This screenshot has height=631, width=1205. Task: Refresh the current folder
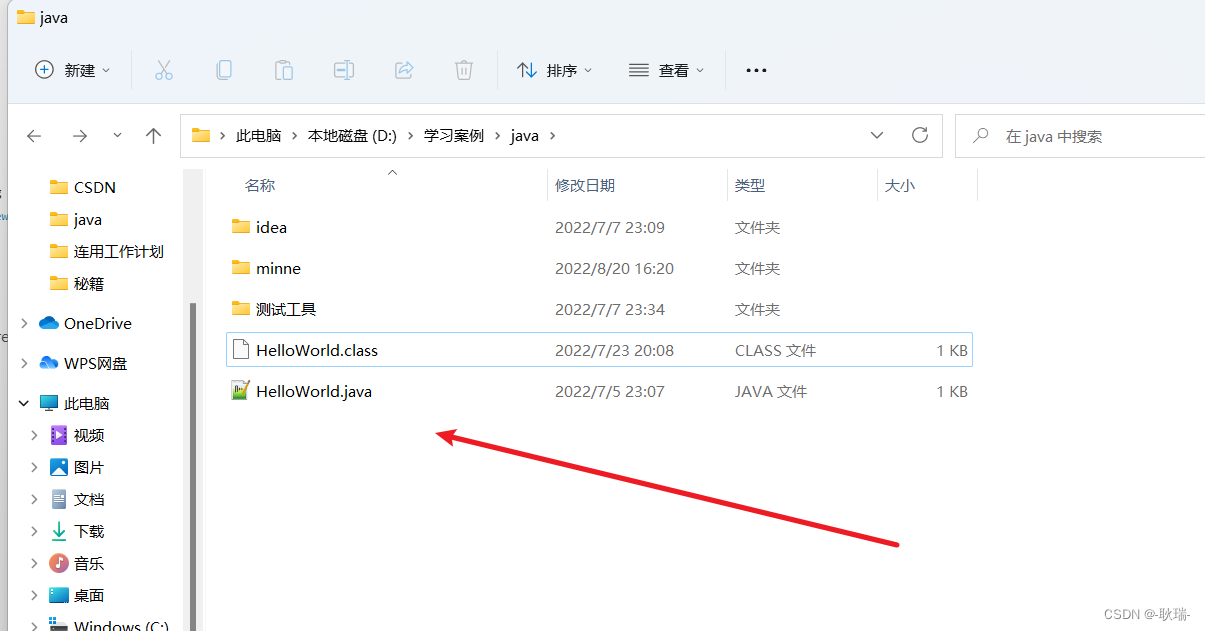coord(920,135)
